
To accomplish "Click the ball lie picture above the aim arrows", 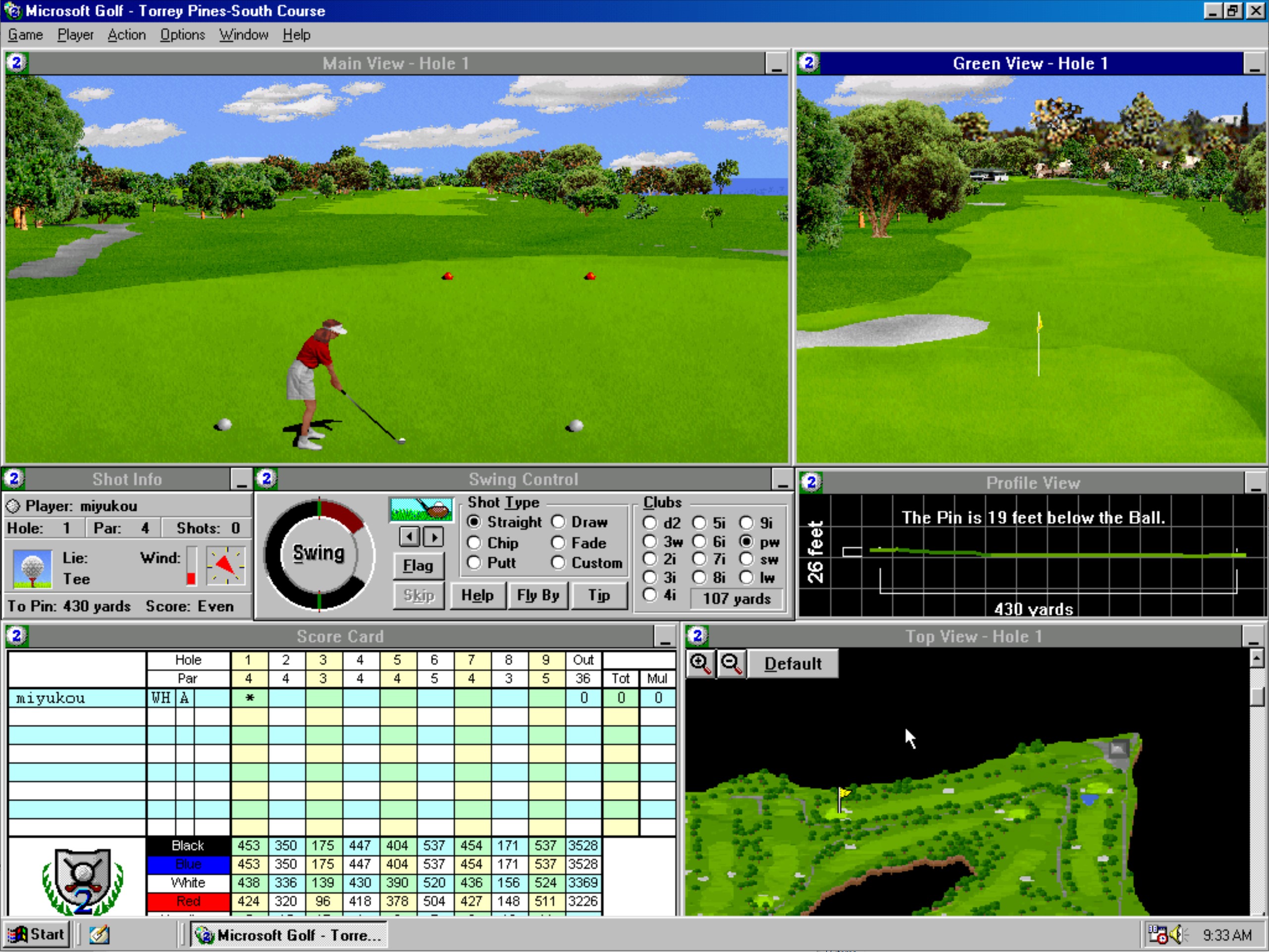I will [x=421, y=509].
